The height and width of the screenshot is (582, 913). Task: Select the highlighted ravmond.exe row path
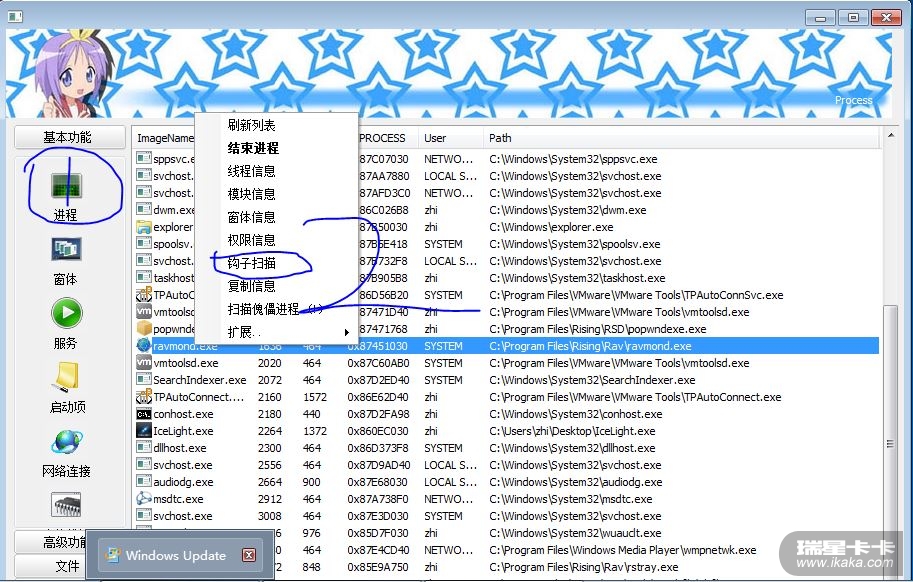tap(590, 346)
